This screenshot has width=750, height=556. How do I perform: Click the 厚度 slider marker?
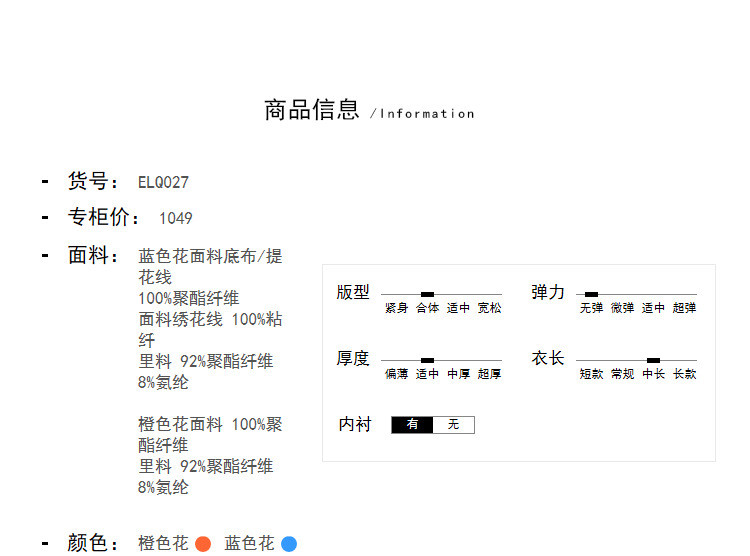427,360
